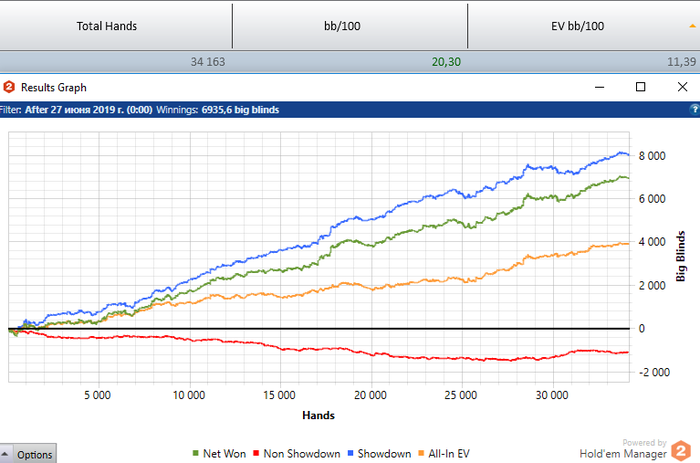Click the EV bb/100 value 11,39
The width and height of the screenshot is (700, 463).
click(681, 62)
